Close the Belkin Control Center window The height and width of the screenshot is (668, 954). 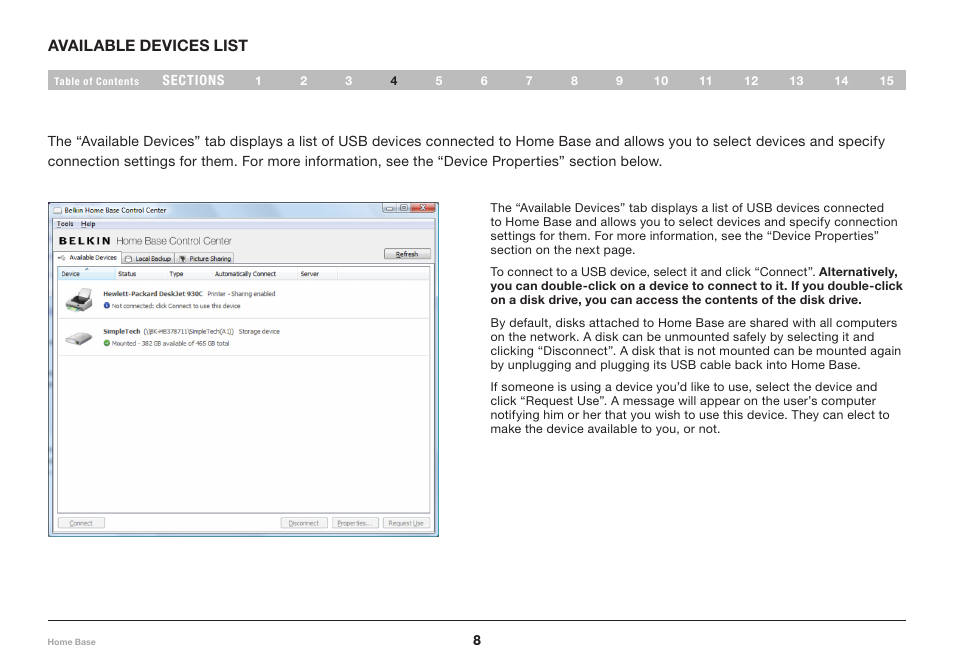pyautogui.click(x=423, y=208)
